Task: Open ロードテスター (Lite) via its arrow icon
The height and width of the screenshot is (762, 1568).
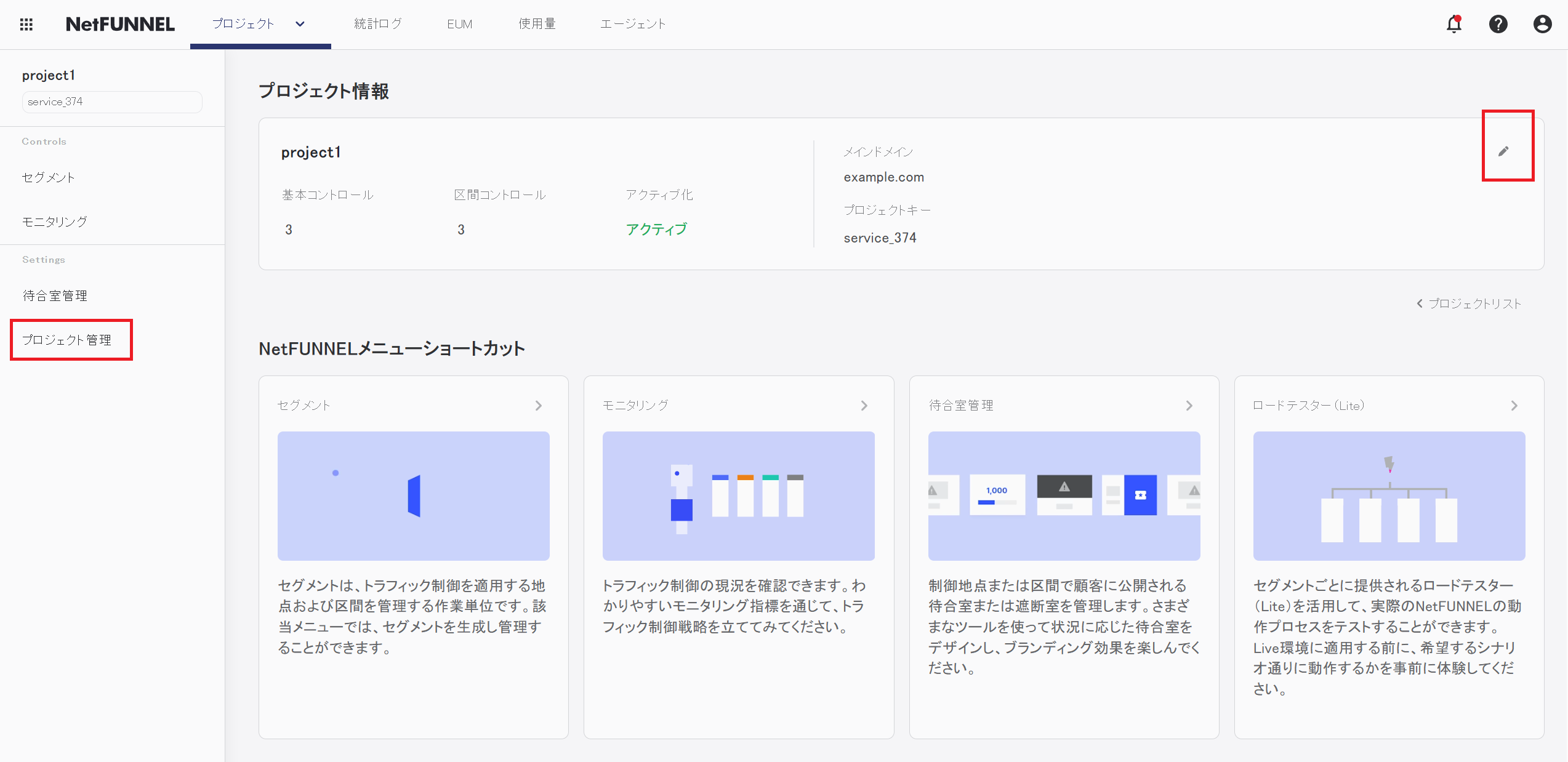Action: point(1515,405)
